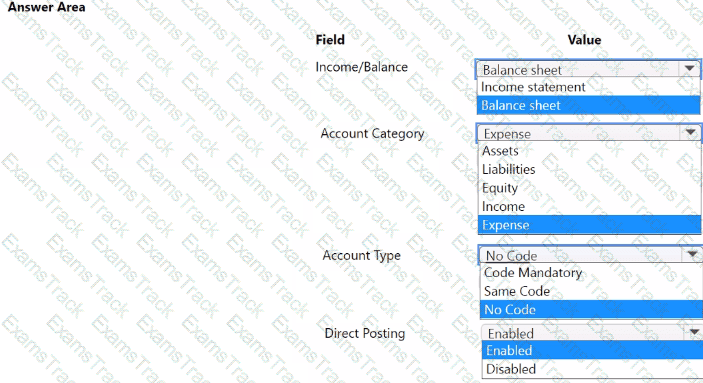
Task: Choose Equity account category option
Action: (x=590, y=188)
